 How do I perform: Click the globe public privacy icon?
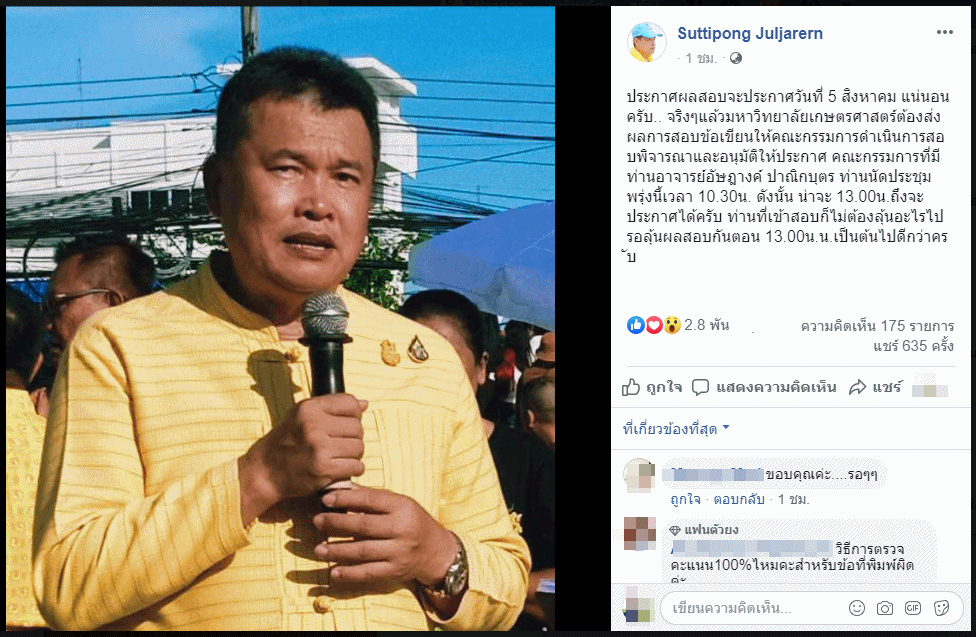pos(736,59)
